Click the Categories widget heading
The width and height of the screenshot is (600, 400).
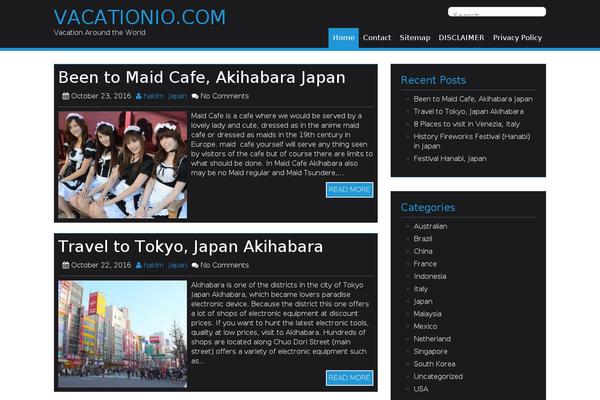[x=428, y=208]
